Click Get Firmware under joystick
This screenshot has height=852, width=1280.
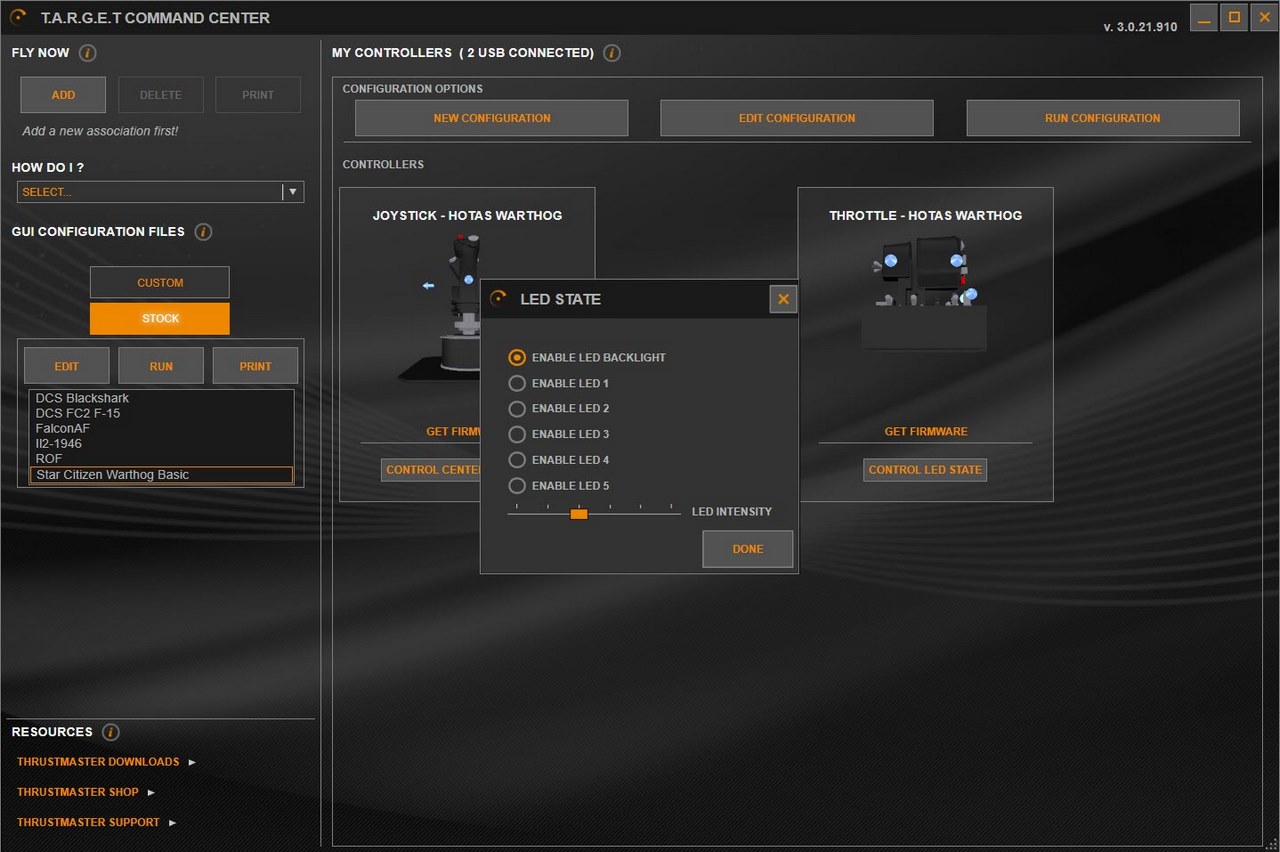click(453, 432)
